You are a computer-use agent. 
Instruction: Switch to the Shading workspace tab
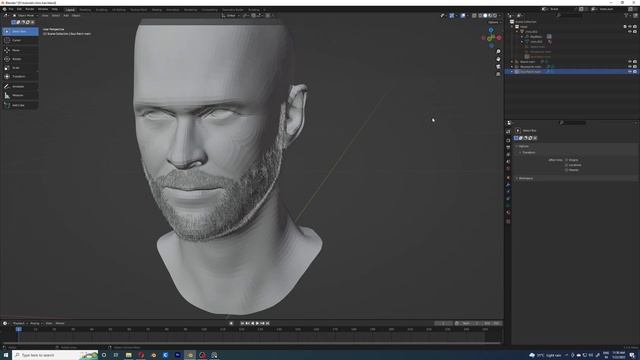tap(157, 9)
